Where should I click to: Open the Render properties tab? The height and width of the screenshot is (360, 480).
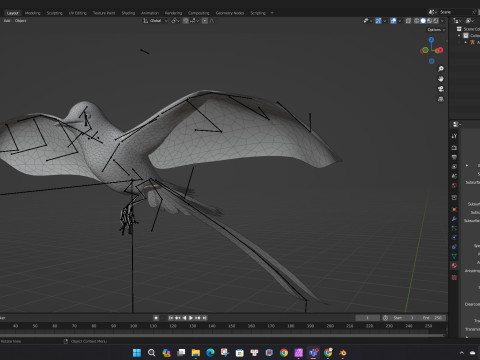tap(454, 147)
